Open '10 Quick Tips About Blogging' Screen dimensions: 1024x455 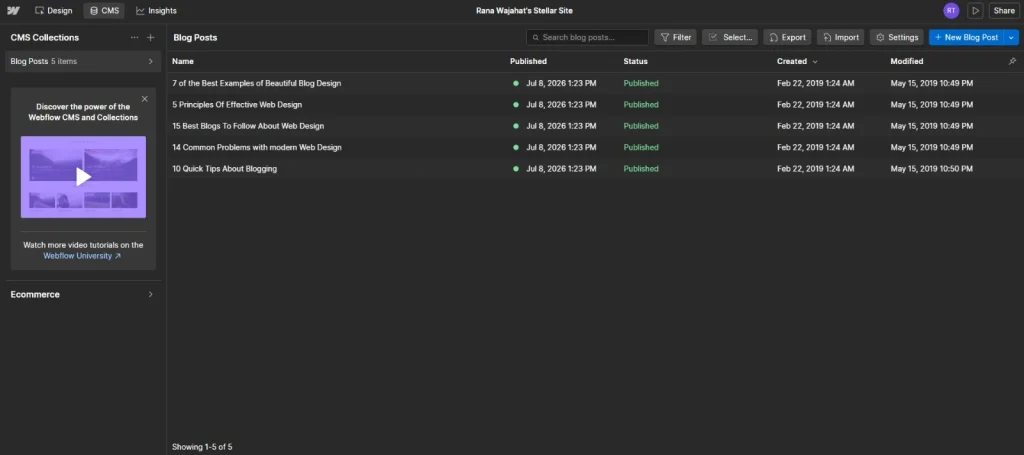click(x=225, y=168)
